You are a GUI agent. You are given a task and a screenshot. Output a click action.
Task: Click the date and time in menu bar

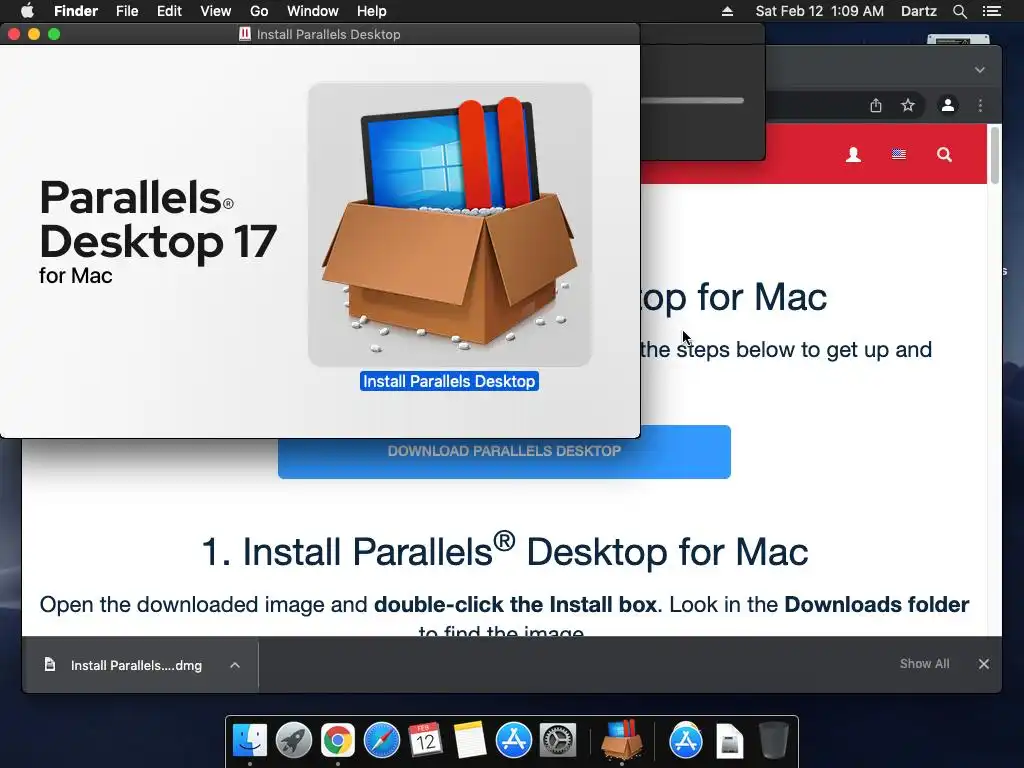(820, 11)
